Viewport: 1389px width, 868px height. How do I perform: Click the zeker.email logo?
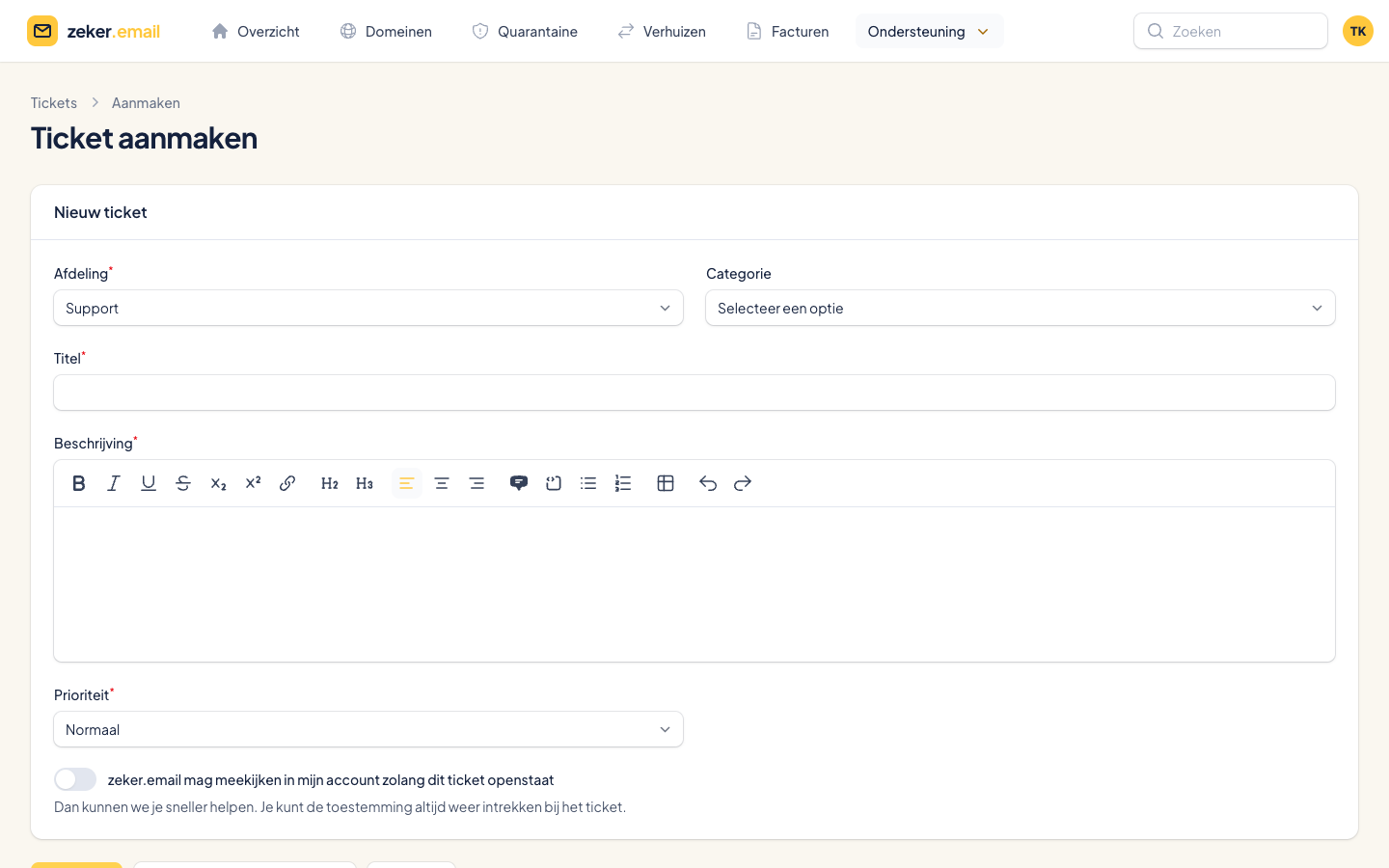[x=94, y=32]
